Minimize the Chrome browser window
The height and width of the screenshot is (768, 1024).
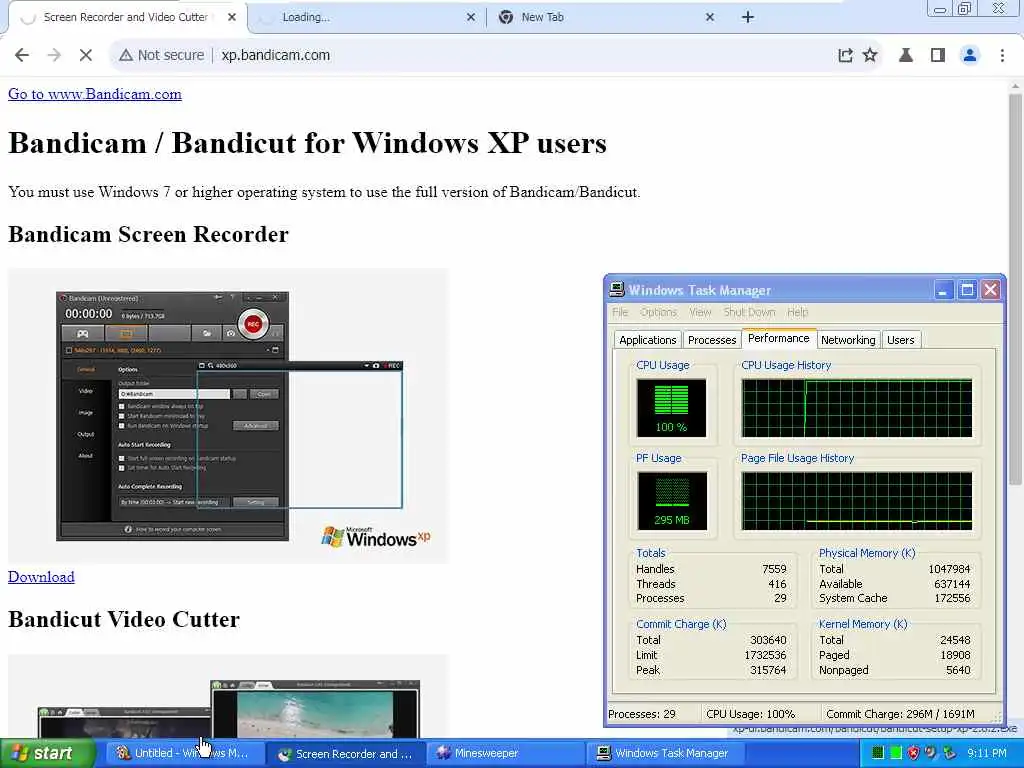940,9
